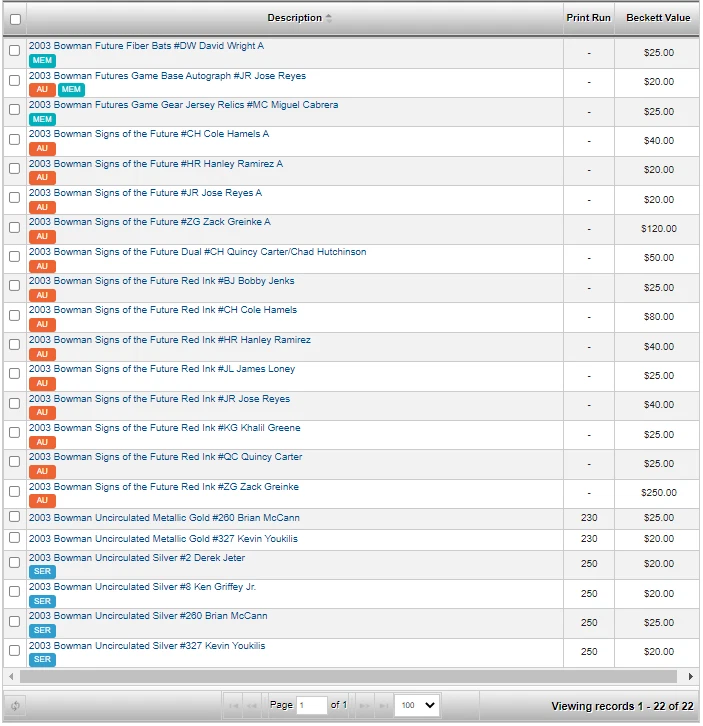Click left arrow of horizontal scrollbar

pos(11,676)
